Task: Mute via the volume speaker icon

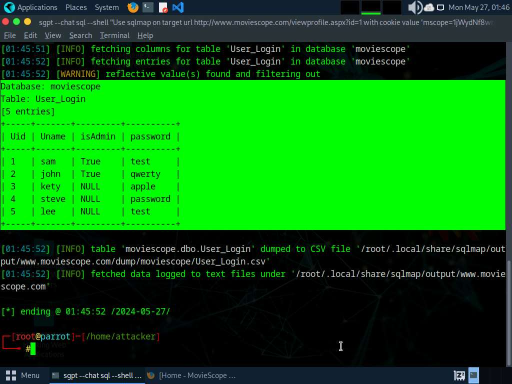Action: tap(415, 7)
